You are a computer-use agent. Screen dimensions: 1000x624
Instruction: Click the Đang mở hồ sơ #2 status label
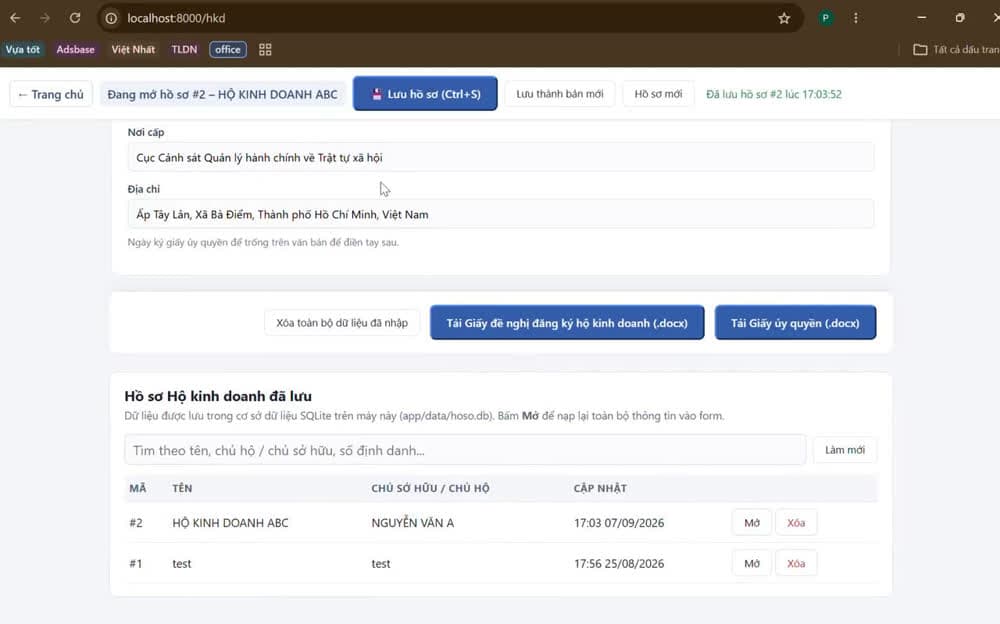[222, 94]
